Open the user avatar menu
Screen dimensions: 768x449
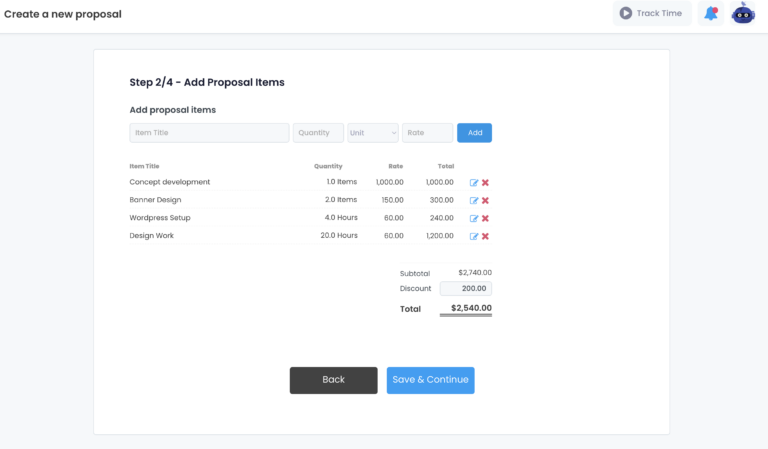(x=743, y=14)
